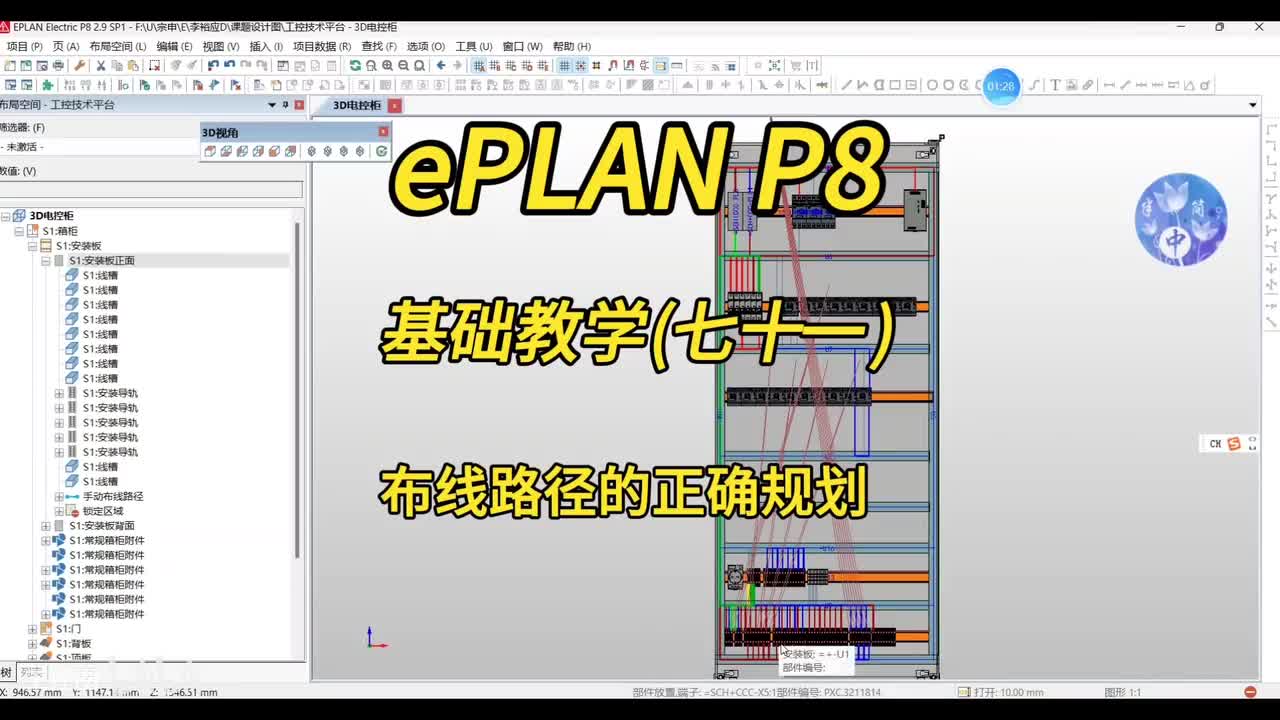Click the 数值 (V) input field

pos(151,189)
